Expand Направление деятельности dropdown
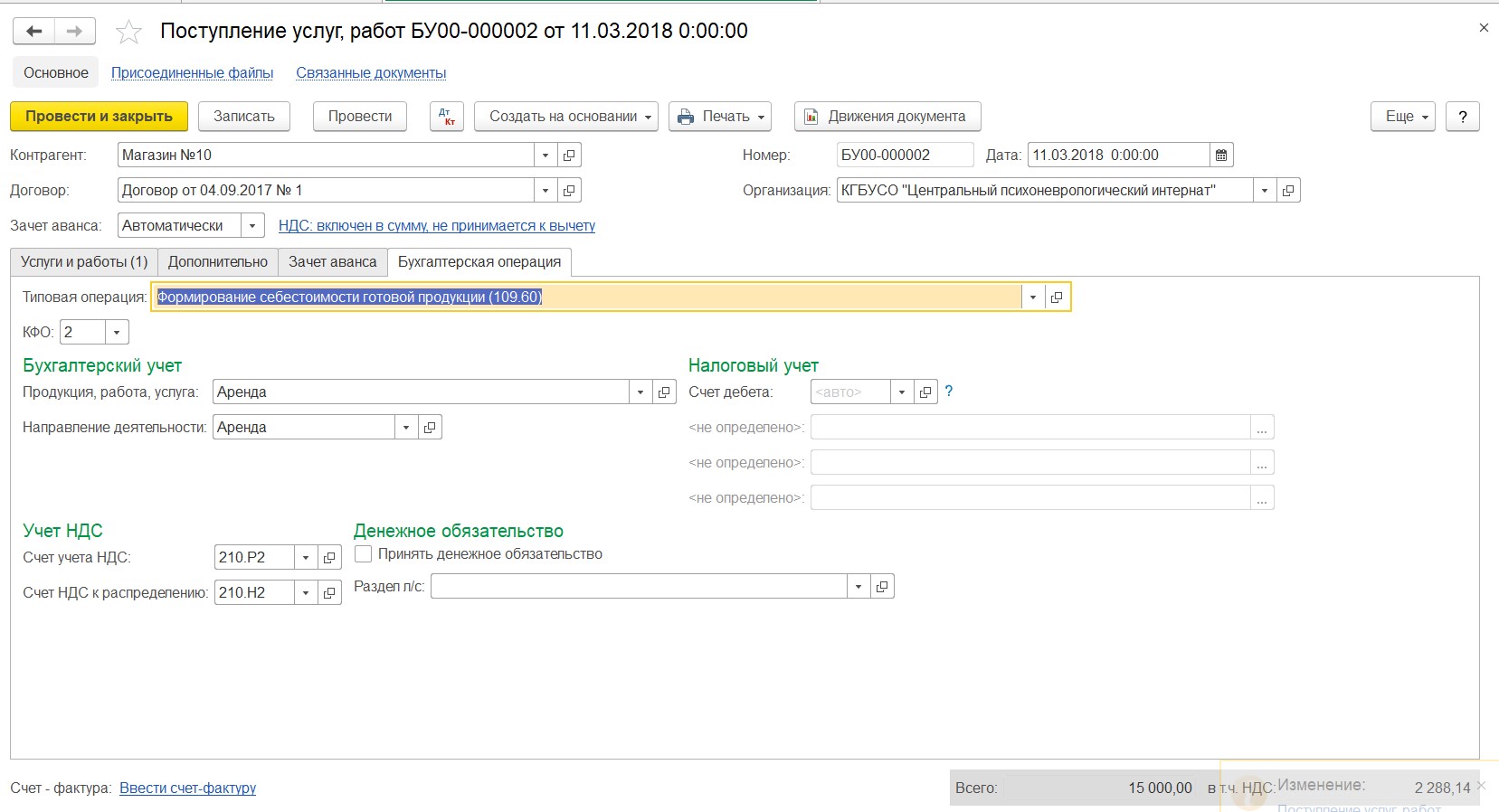This screenshot has width=1499, height=812. coord(406,428)
